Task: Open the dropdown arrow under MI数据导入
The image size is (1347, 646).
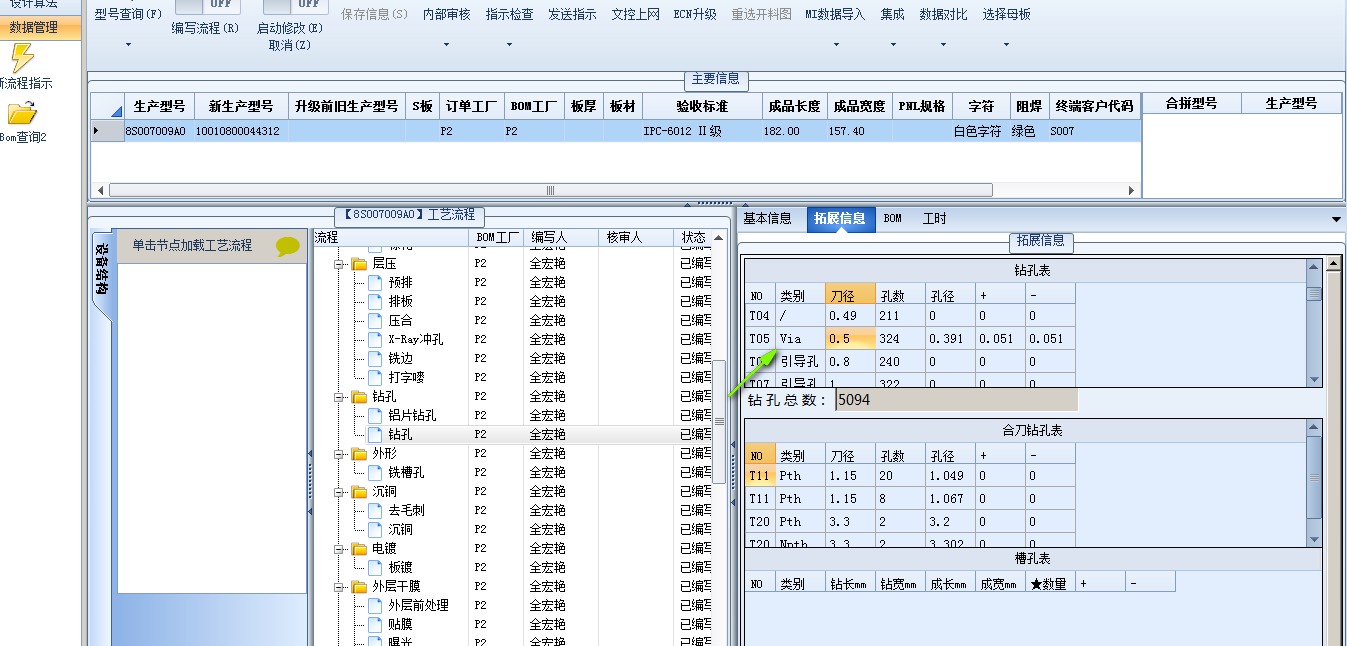Action: [x=835, y=45]
